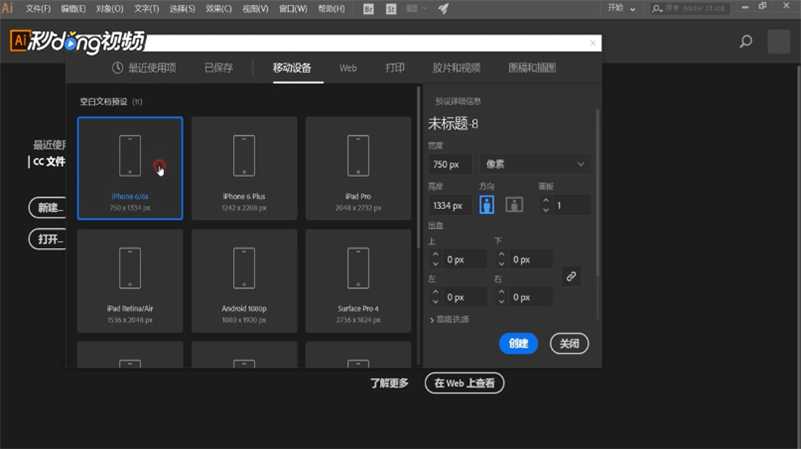The width and height of the screenshot is (801, 449).
Task: Click the Adobe Stock search field
Action: coord(690,8)
